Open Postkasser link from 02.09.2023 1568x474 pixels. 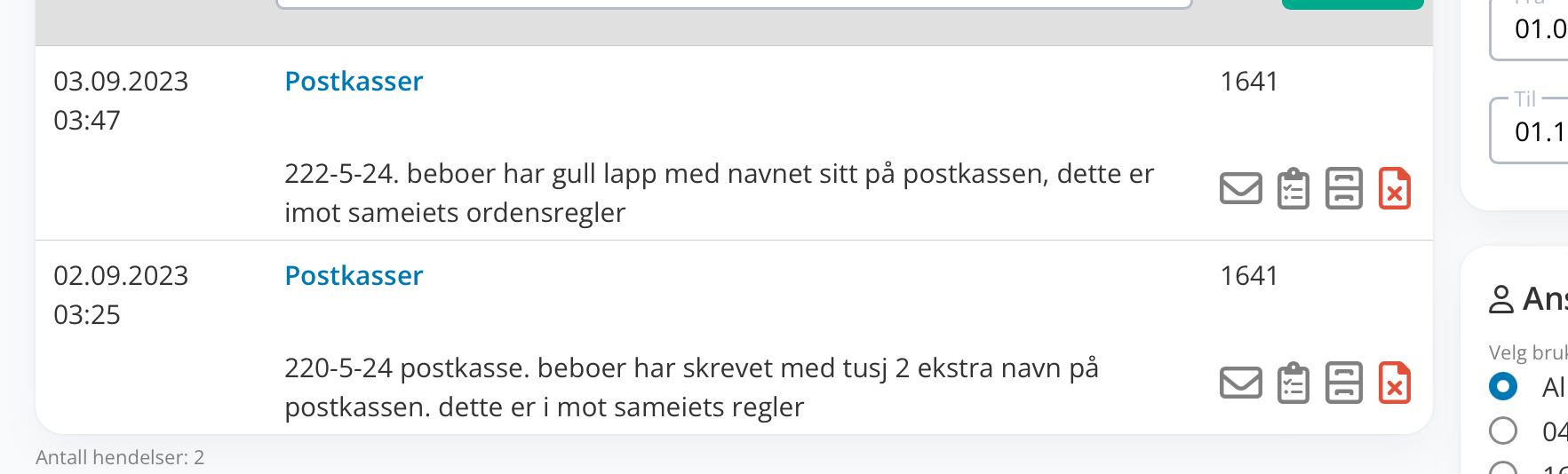(x=354, y=276)
